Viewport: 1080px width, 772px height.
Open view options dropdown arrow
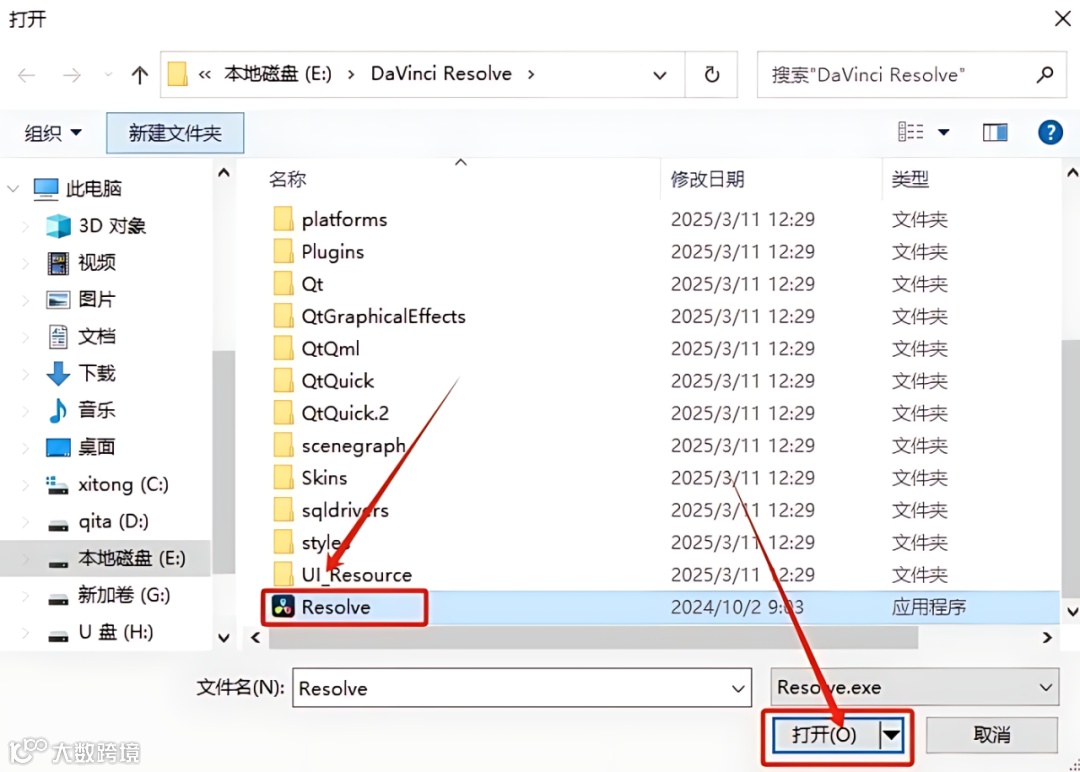tap(944, 132)
